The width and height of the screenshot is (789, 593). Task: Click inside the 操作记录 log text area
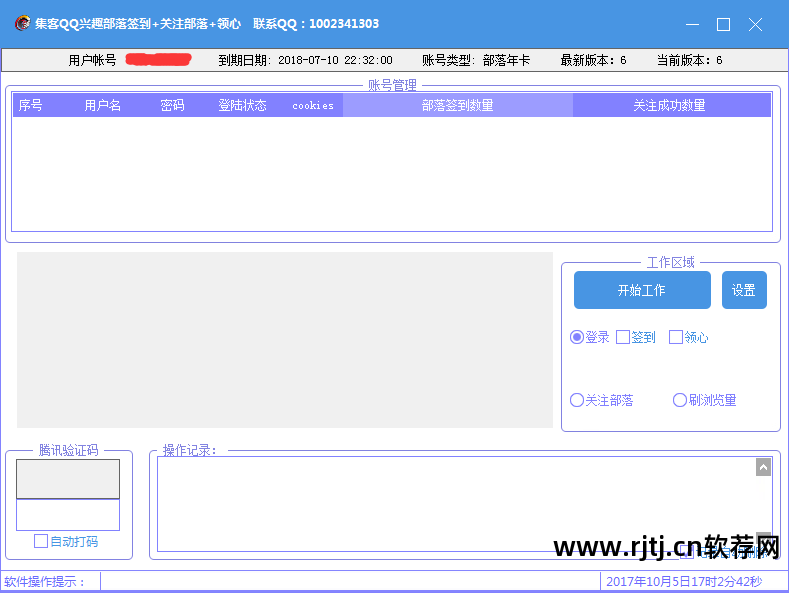pos(456,503)
